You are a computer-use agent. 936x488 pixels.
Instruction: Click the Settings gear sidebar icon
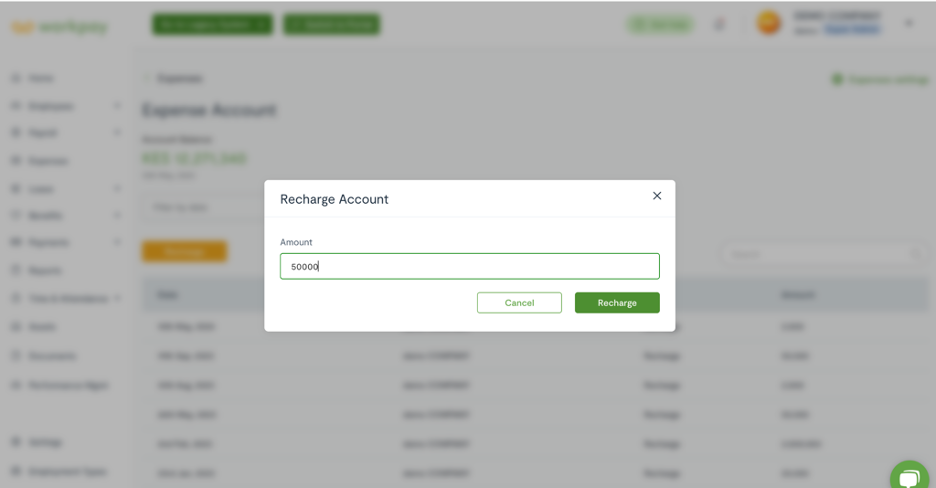tap(16, 442)
